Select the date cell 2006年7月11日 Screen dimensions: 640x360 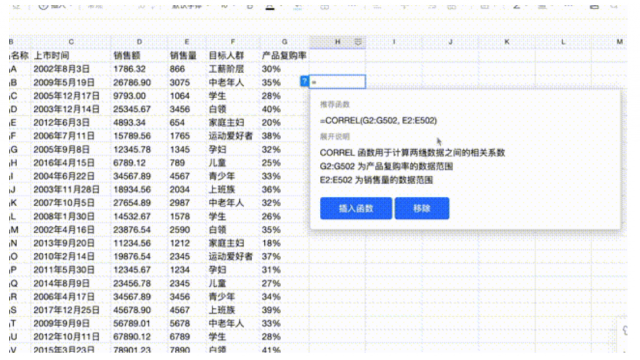(x=71, y=136)
